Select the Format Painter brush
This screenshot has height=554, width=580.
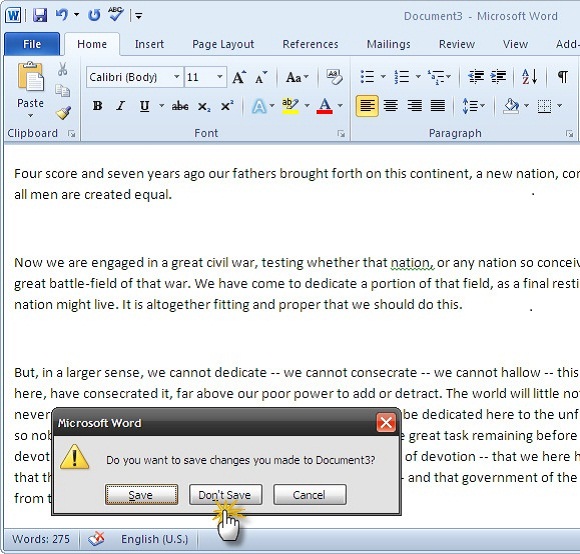(x=63, y=113)
